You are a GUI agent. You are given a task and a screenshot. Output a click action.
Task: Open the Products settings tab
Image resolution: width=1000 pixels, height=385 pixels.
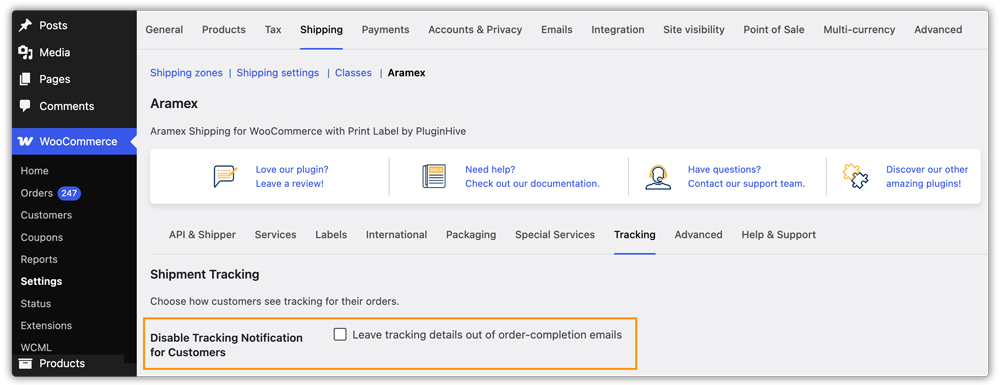(x=224, y=29)
